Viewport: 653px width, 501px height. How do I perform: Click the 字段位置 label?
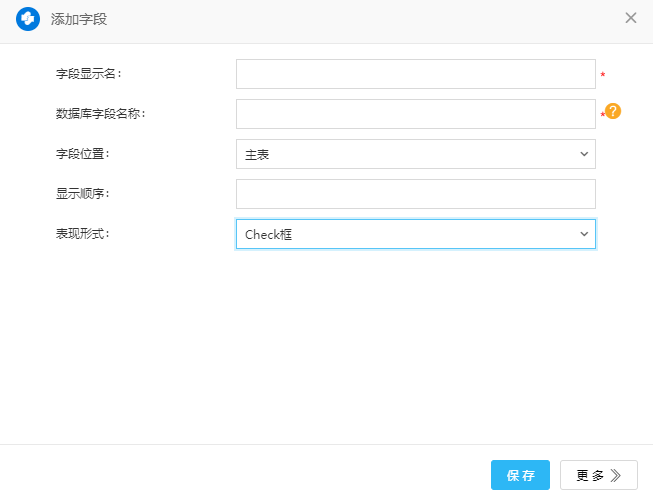82,154
